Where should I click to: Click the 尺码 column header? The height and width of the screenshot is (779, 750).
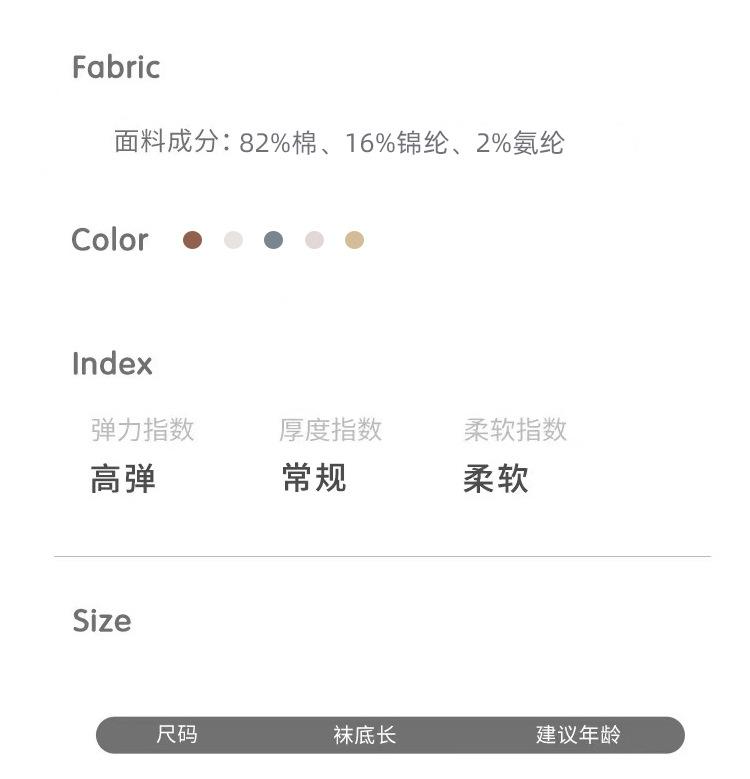tap(177, 735)
